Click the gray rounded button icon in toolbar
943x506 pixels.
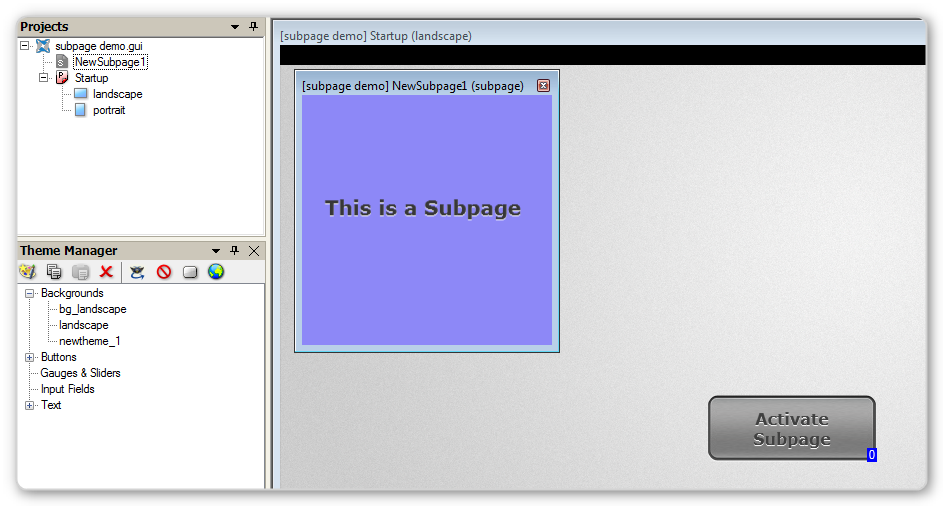(x=190, y=272)
